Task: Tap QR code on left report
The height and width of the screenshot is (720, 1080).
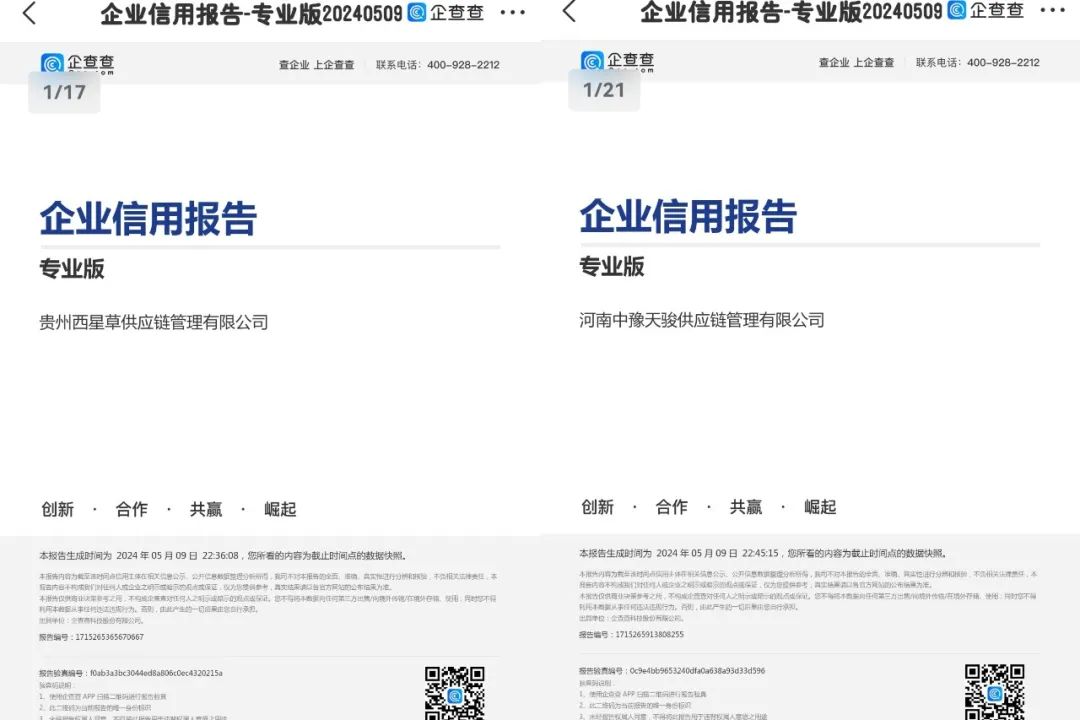Action: (x=455, y=693)
